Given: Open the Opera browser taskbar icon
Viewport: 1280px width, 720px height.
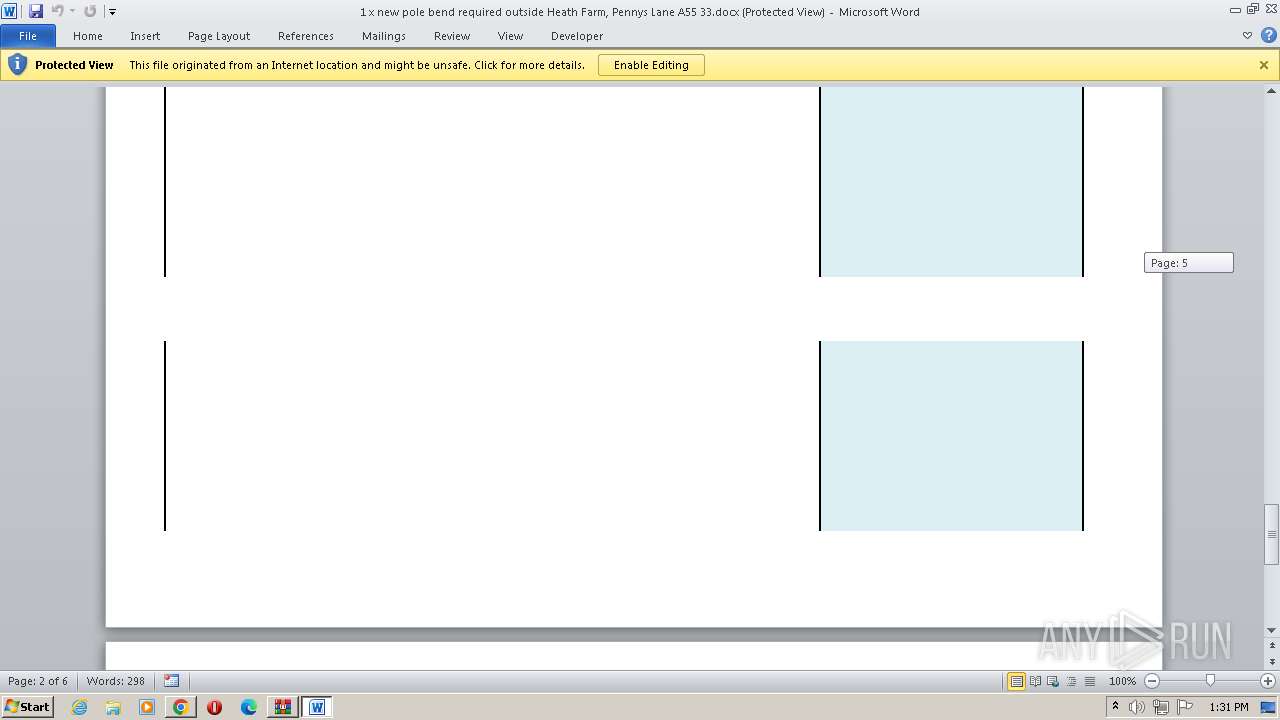Looking at the screenshot, I should point(214,707).
